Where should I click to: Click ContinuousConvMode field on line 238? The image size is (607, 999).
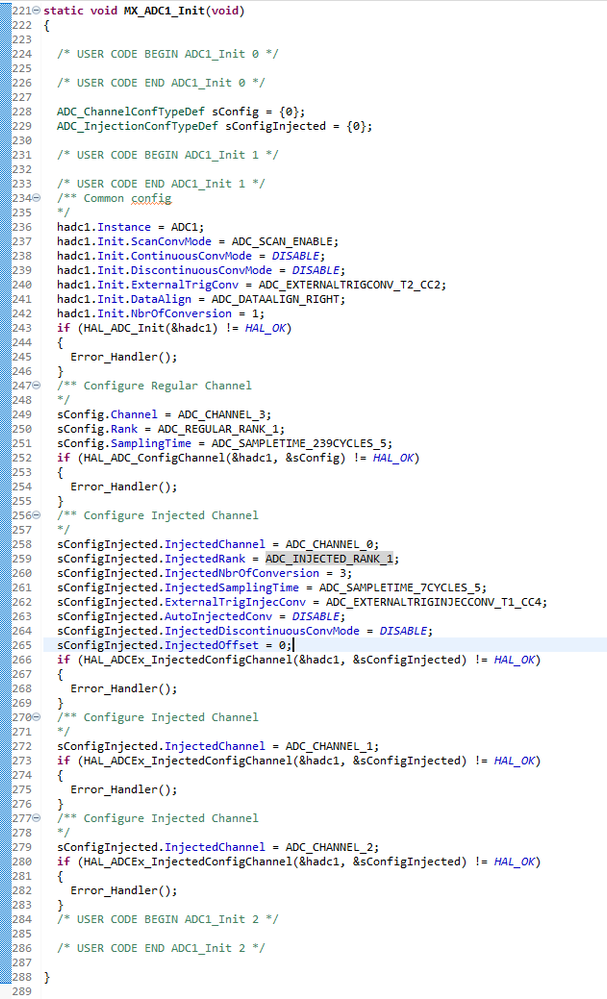[x=191, y=256]
